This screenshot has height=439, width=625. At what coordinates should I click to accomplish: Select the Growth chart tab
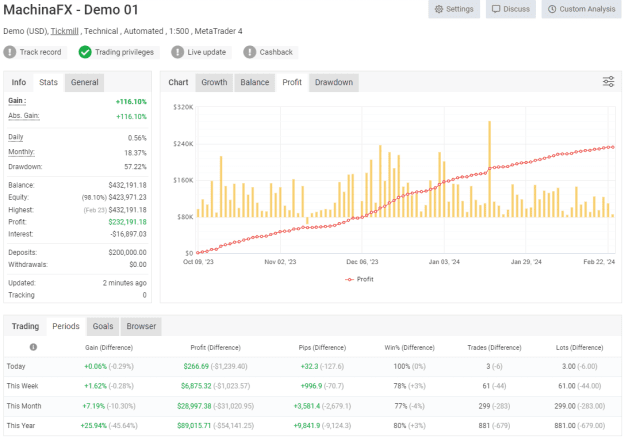(214, 82)
